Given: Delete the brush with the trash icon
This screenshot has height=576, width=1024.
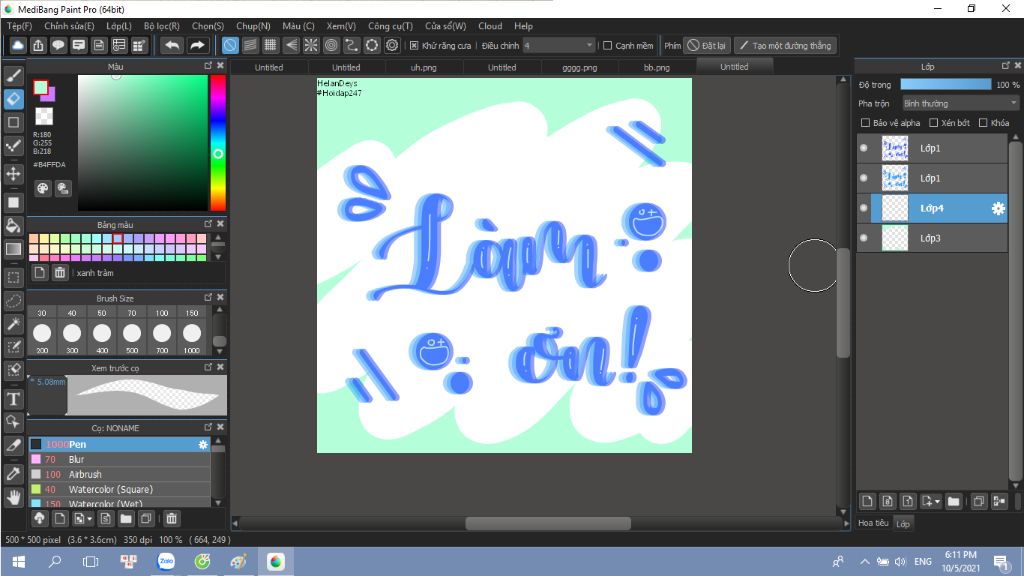Looking at the screenshot, I should (x=171, y=519).
